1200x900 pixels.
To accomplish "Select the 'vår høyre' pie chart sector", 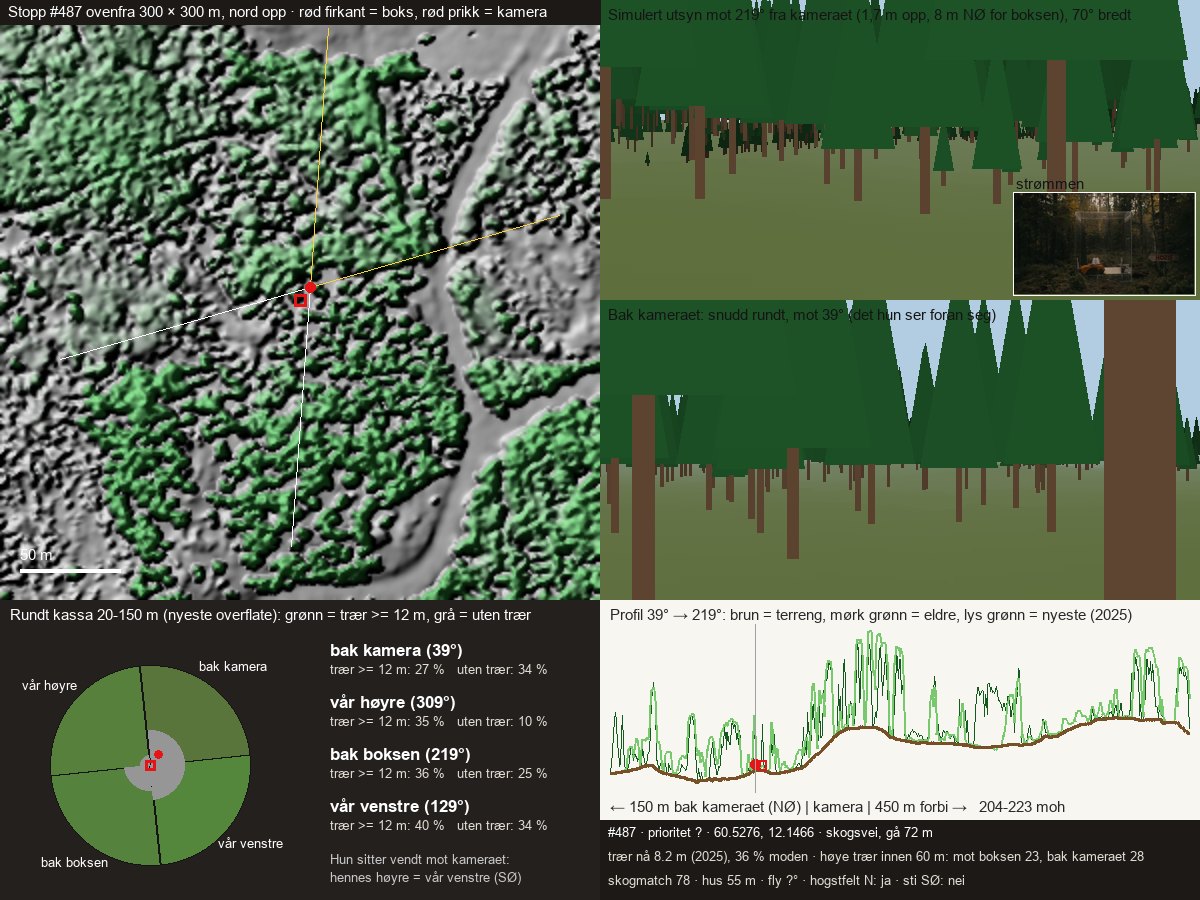I will pyautogui.click(x=98, y=718).
